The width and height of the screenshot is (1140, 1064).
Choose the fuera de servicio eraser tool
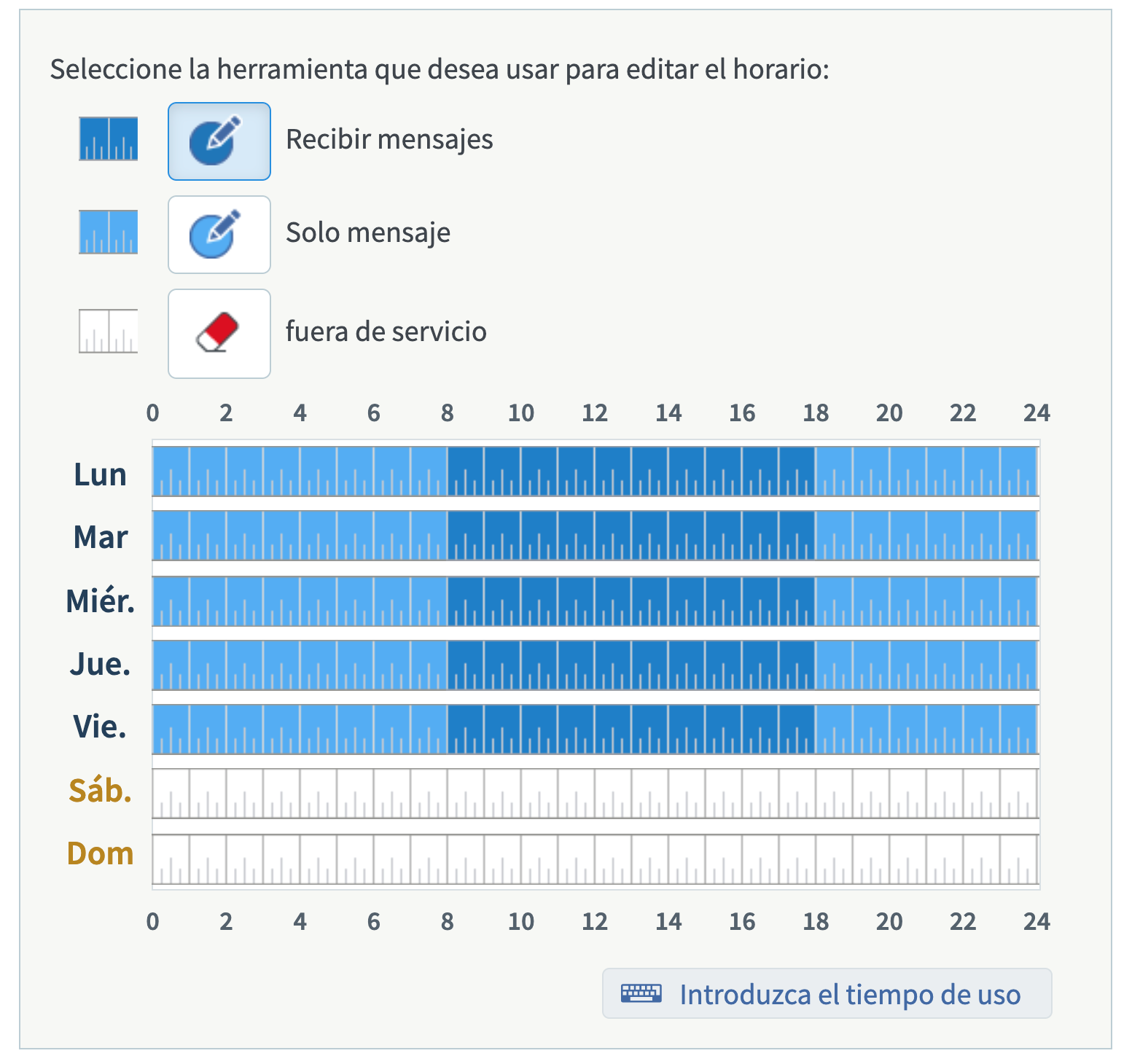(x=219, y=334)
